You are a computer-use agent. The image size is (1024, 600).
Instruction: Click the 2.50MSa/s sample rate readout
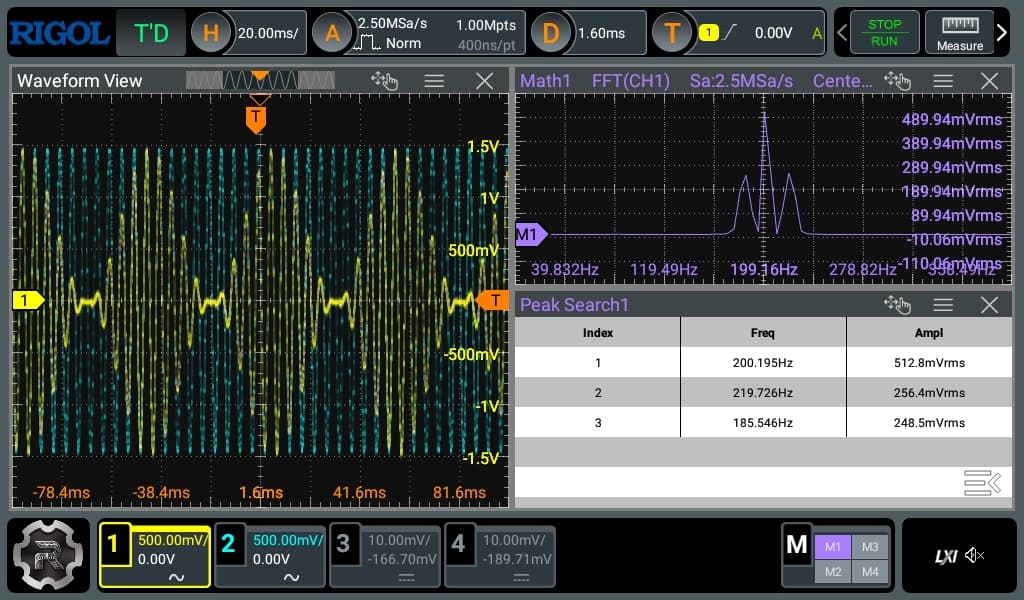point(392,24)
